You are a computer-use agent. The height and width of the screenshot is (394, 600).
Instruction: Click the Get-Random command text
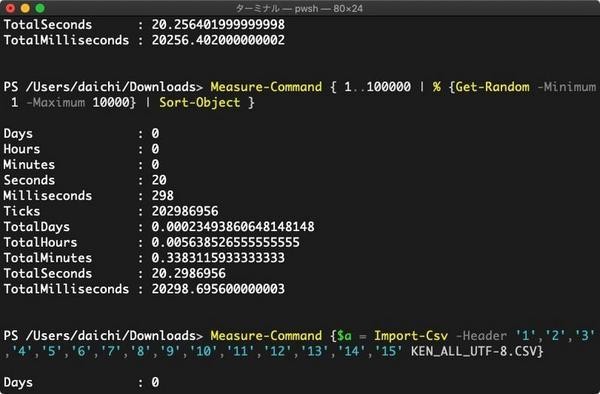coord(493,87)
